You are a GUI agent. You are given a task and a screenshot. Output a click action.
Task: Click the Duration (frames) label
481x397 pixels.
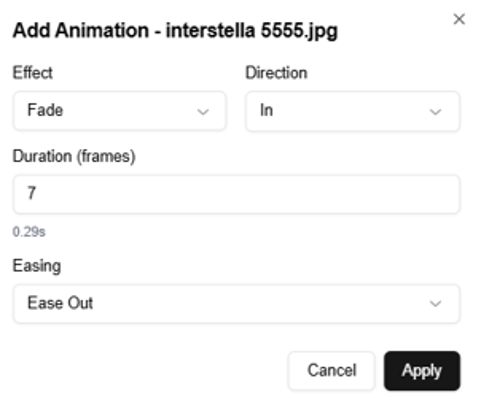coord(74,156)
